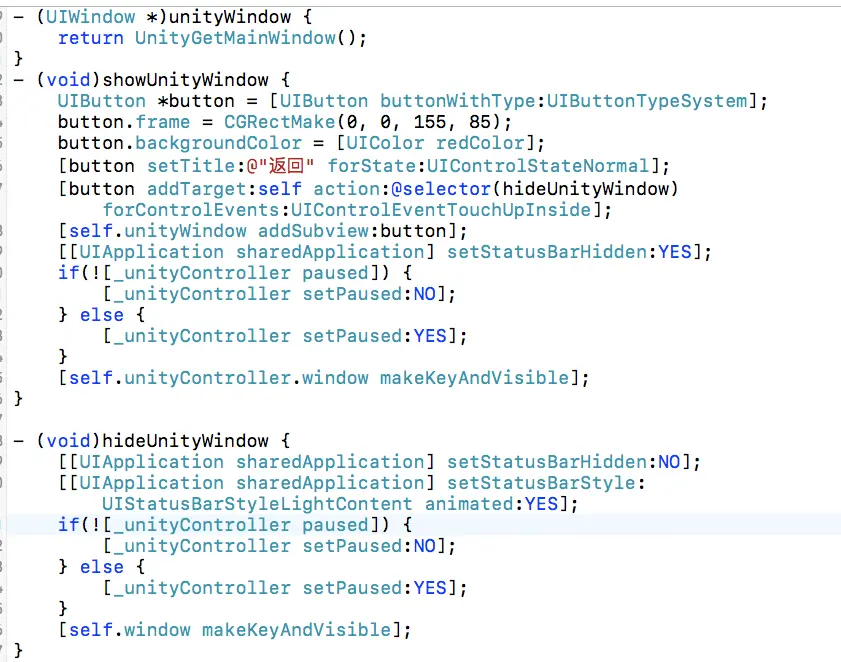Click animated:YES text
The height and width of the screenshot is (662, 841).
click(x=491, y=504)
